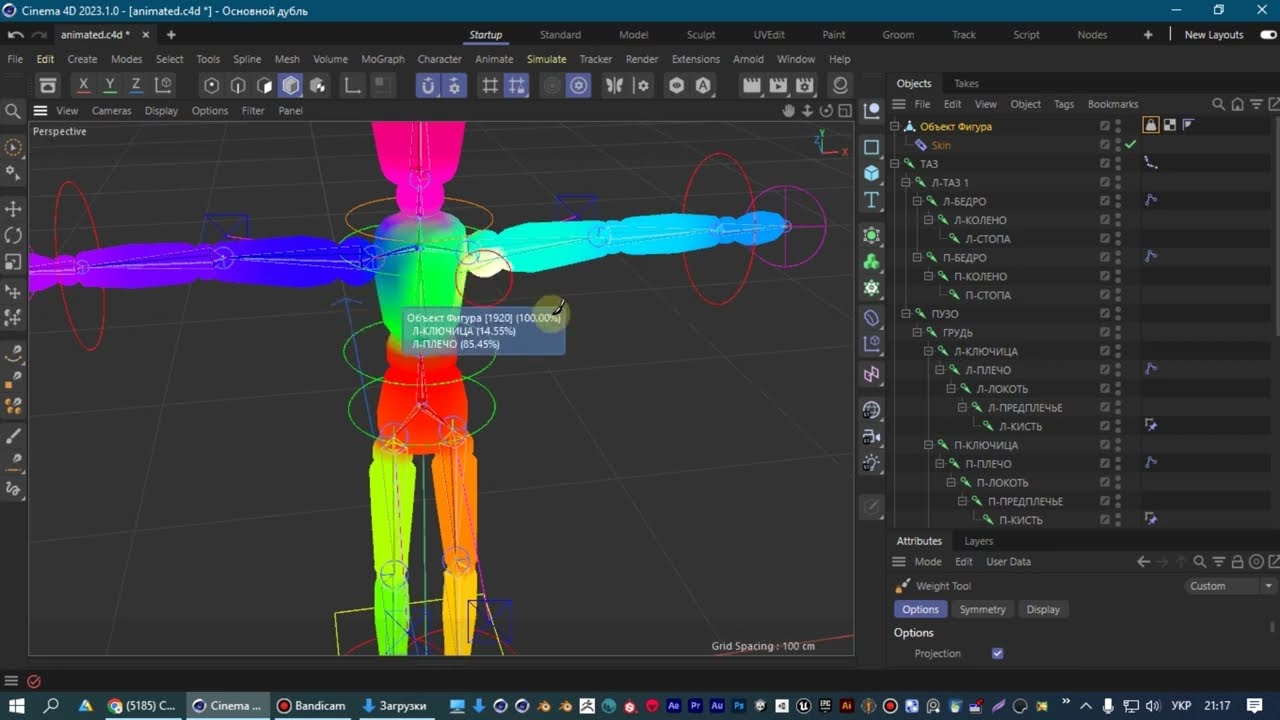1280x720 pixels.
Task: Toggle layer checkbox for Л-БЕДРО joint
Action: [1105, 201]
